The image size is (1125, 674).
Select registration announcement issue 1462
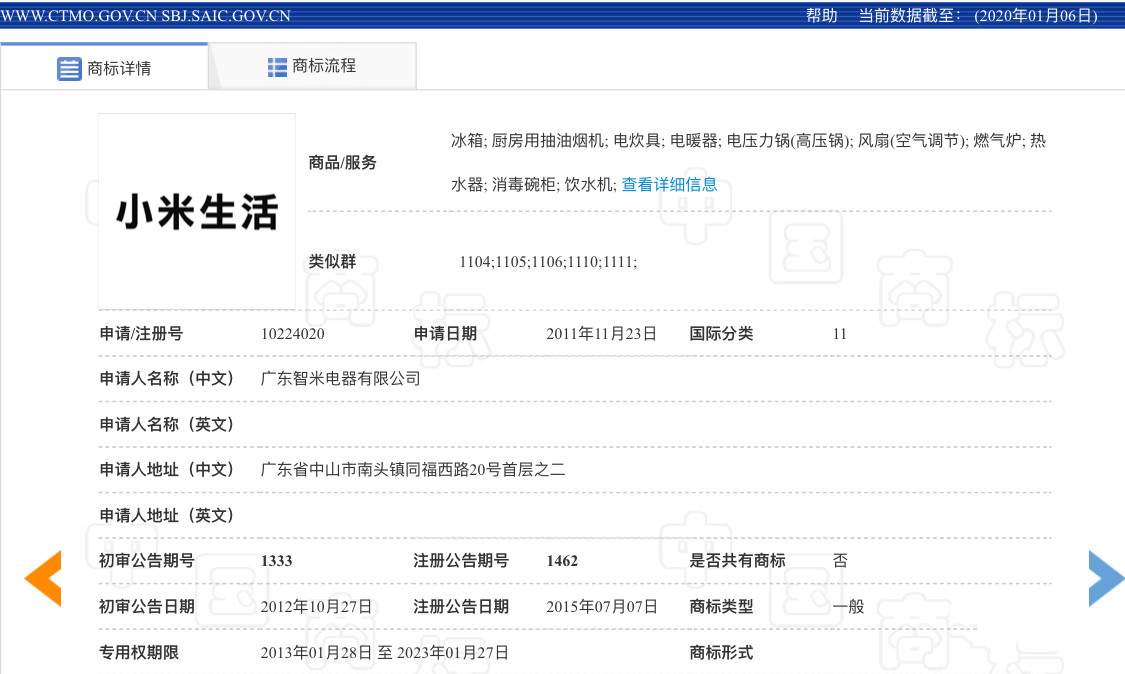562,561
